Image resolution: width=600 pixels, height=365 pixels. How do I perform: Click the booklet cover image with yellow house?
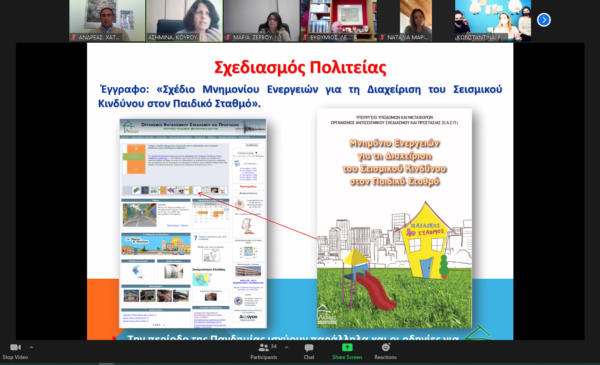[394, 218]
